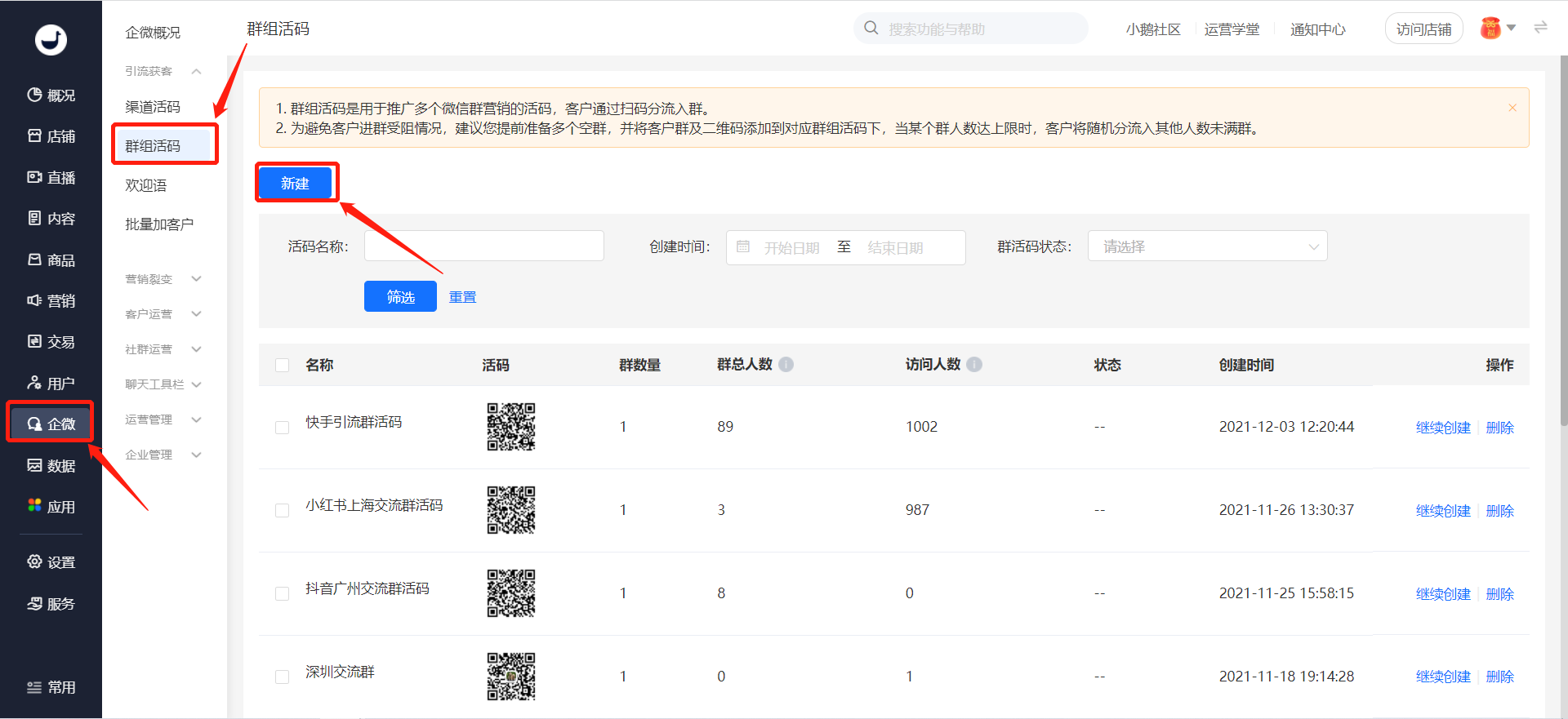Open the 用户 users section
1568x719 pixels.
tap(51, 383)
